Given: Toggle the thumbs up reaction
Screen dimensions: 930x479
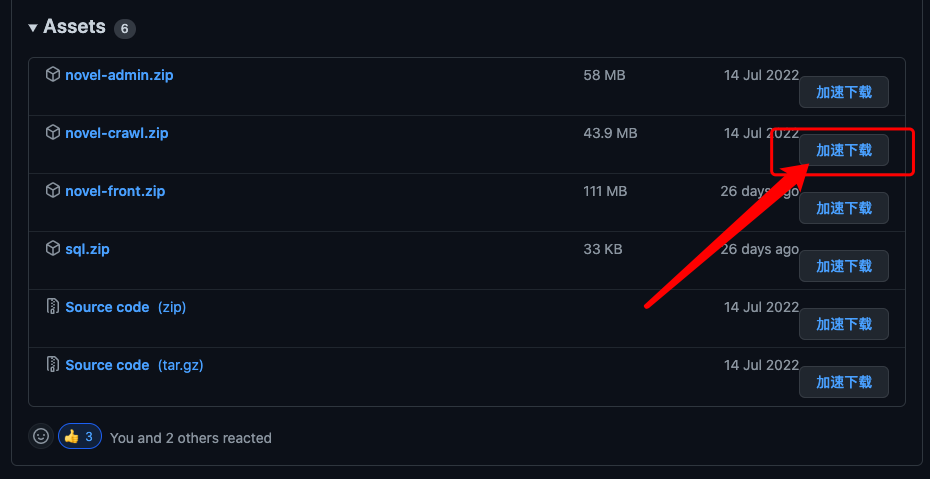Looking at the screenshot, I should [80, 437].
